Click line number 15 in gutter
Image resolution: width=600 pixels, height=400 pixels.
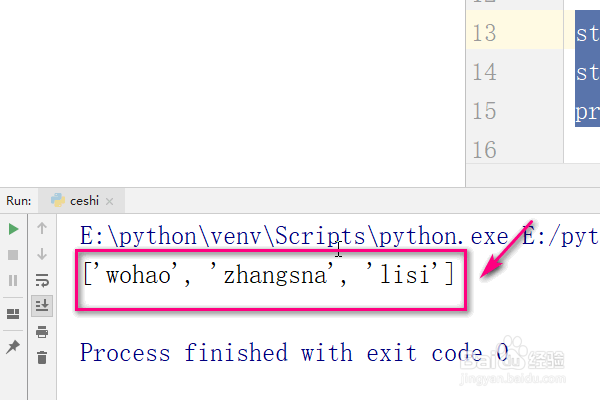(x=484, y=111)
